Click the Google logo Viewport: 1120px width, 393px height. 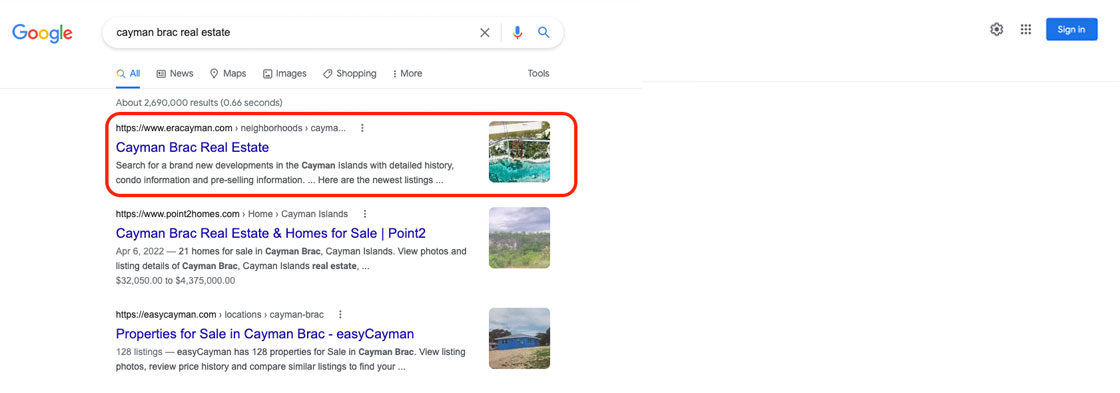pos(42,33)
